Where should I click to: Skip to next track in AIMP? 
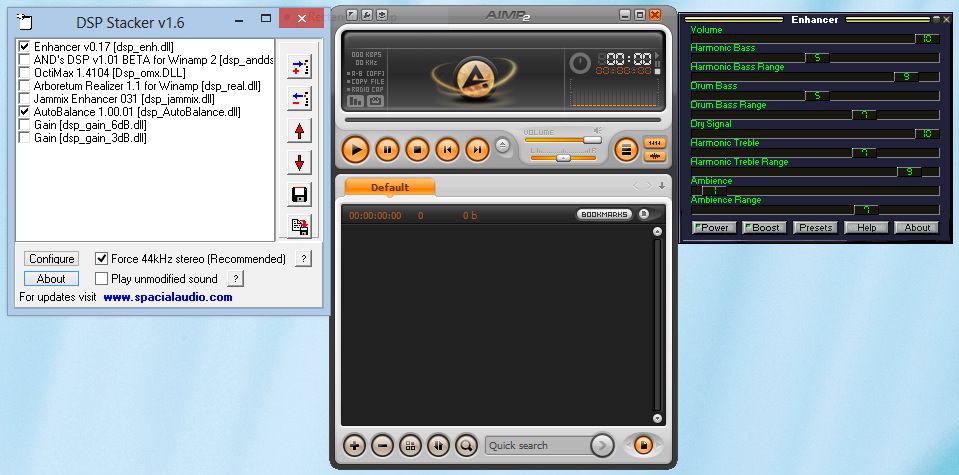tap(477, 149)
